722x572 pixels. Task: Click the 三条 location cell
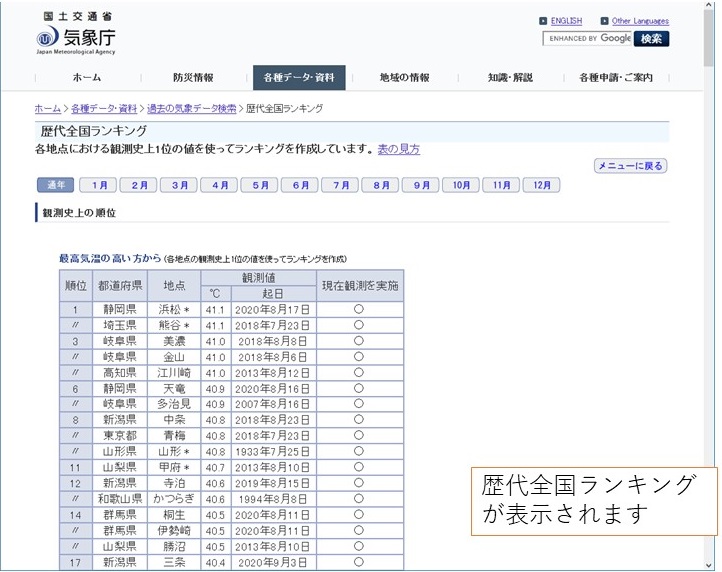174,562
